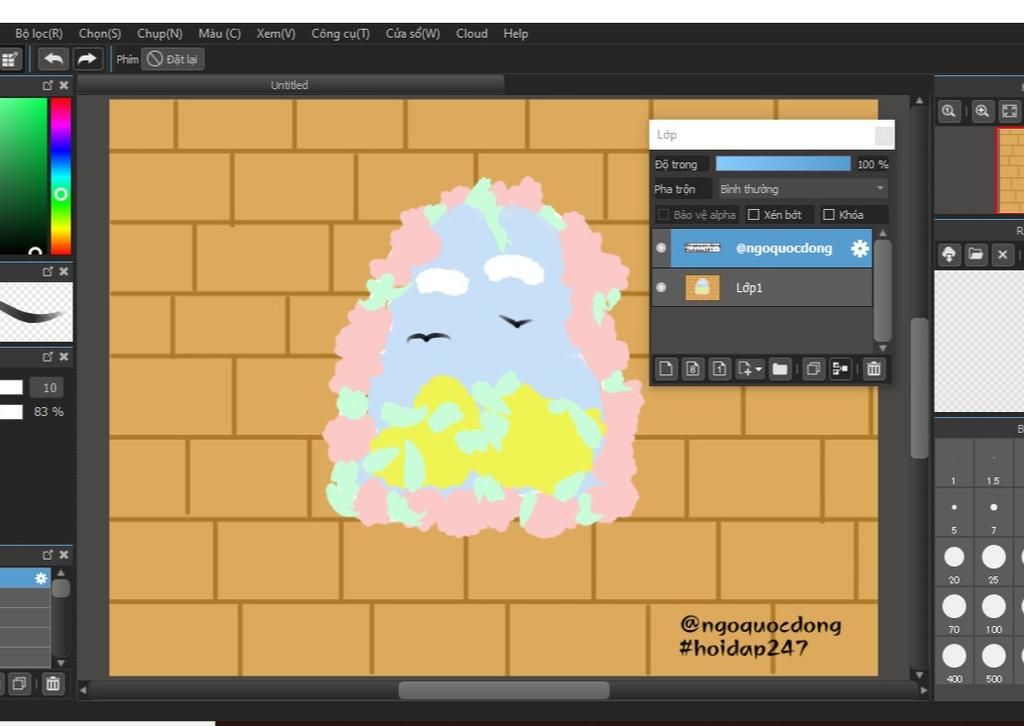Zoom in using the navigator magnifier plus
Image resolution: width=1024 pixels, height=726 pixels.
(982, 111)
